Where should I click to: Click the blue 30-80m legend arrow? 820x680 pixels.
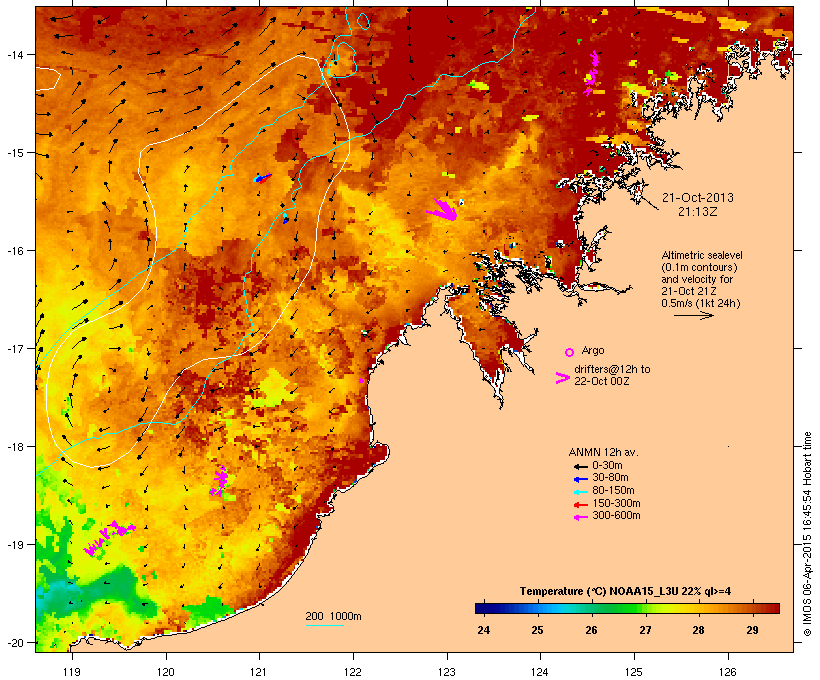(580, 479)
